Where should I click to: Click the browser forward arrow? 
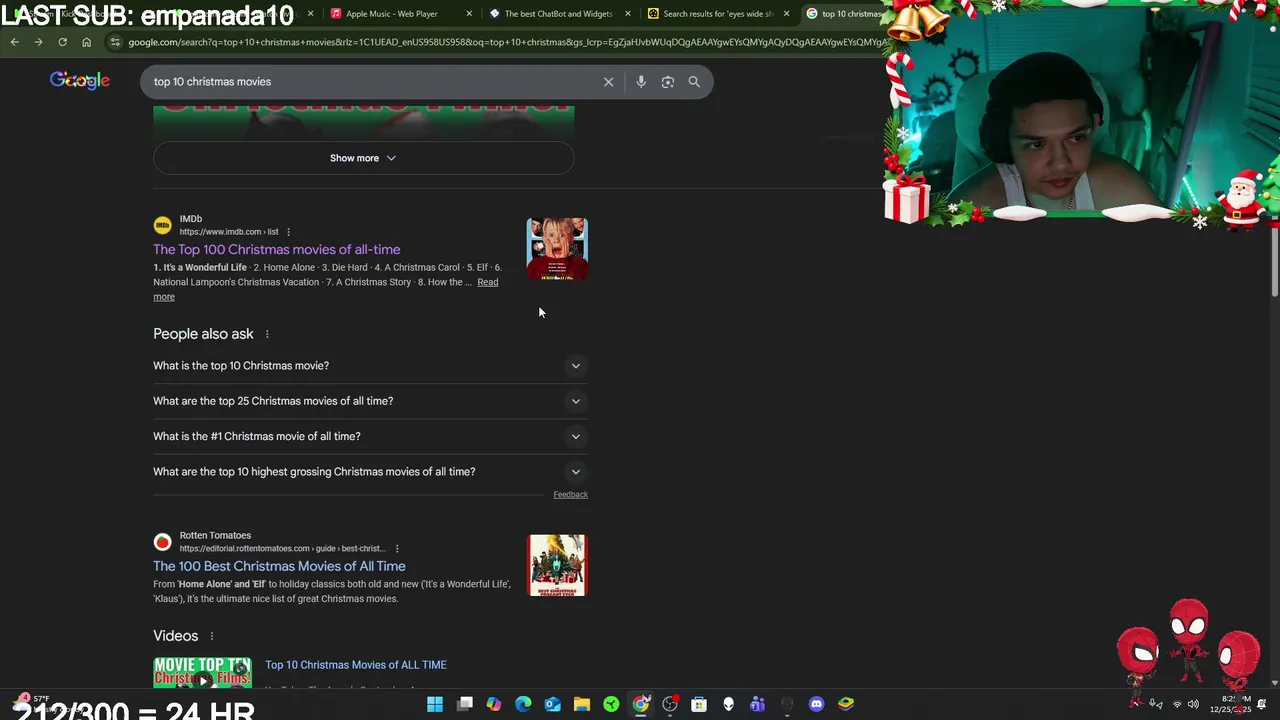coord(38,42)
